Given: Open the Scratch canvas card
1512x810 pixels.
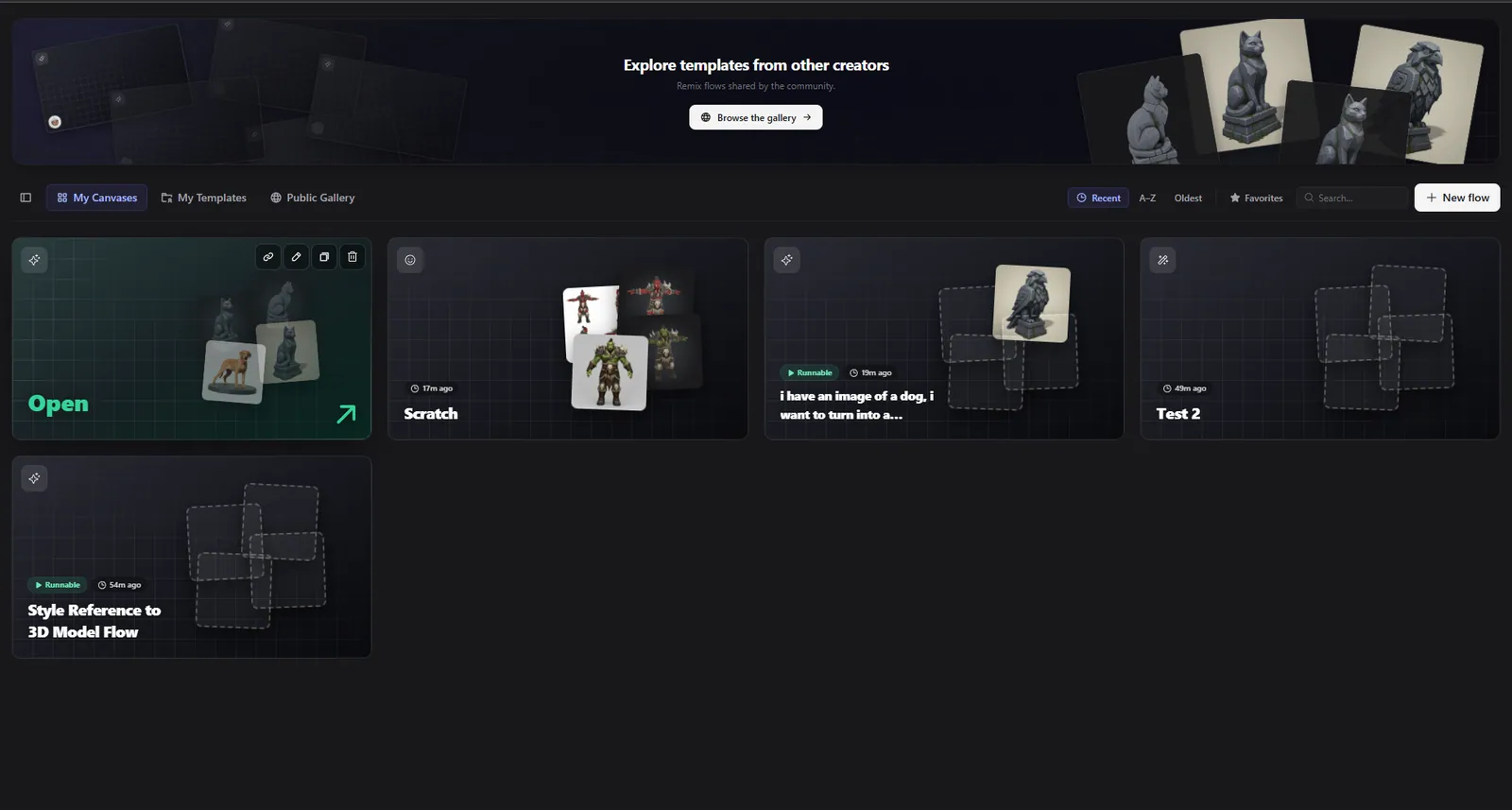Looking at the screenshot, I should tap(568, 338).
